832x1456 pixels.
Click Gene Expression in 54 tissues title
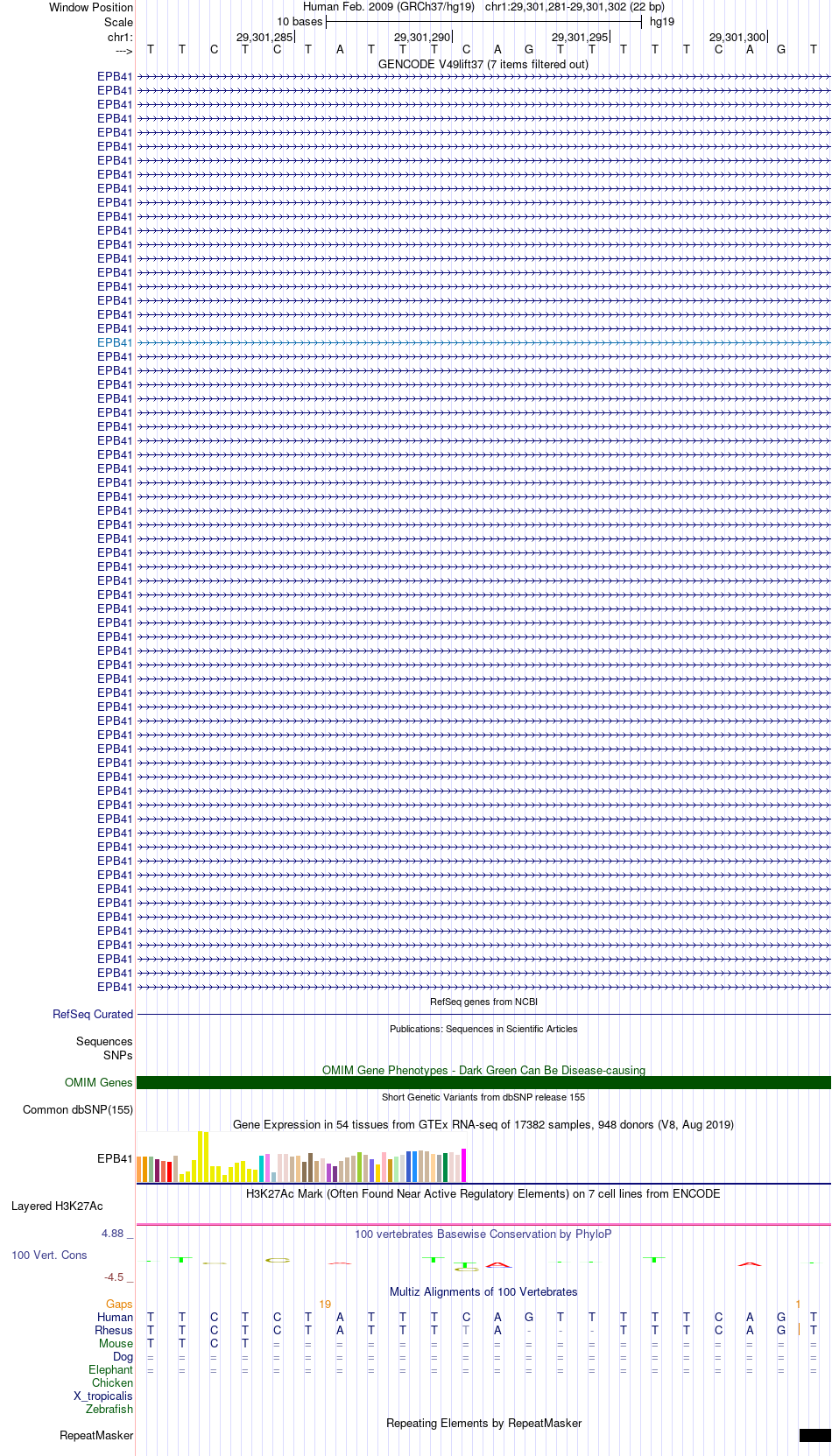[x=483, y=1124]
